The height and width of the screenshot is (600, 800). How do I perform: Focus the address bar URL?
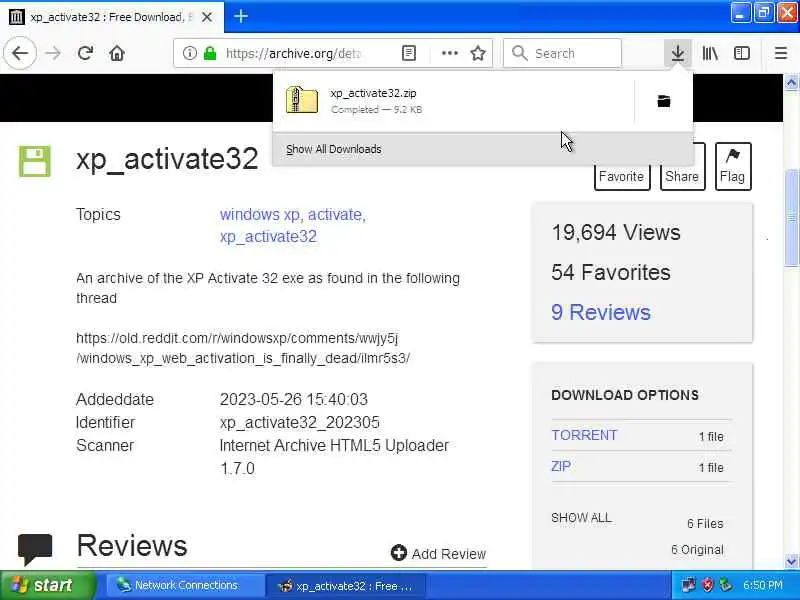pos(294,53)
